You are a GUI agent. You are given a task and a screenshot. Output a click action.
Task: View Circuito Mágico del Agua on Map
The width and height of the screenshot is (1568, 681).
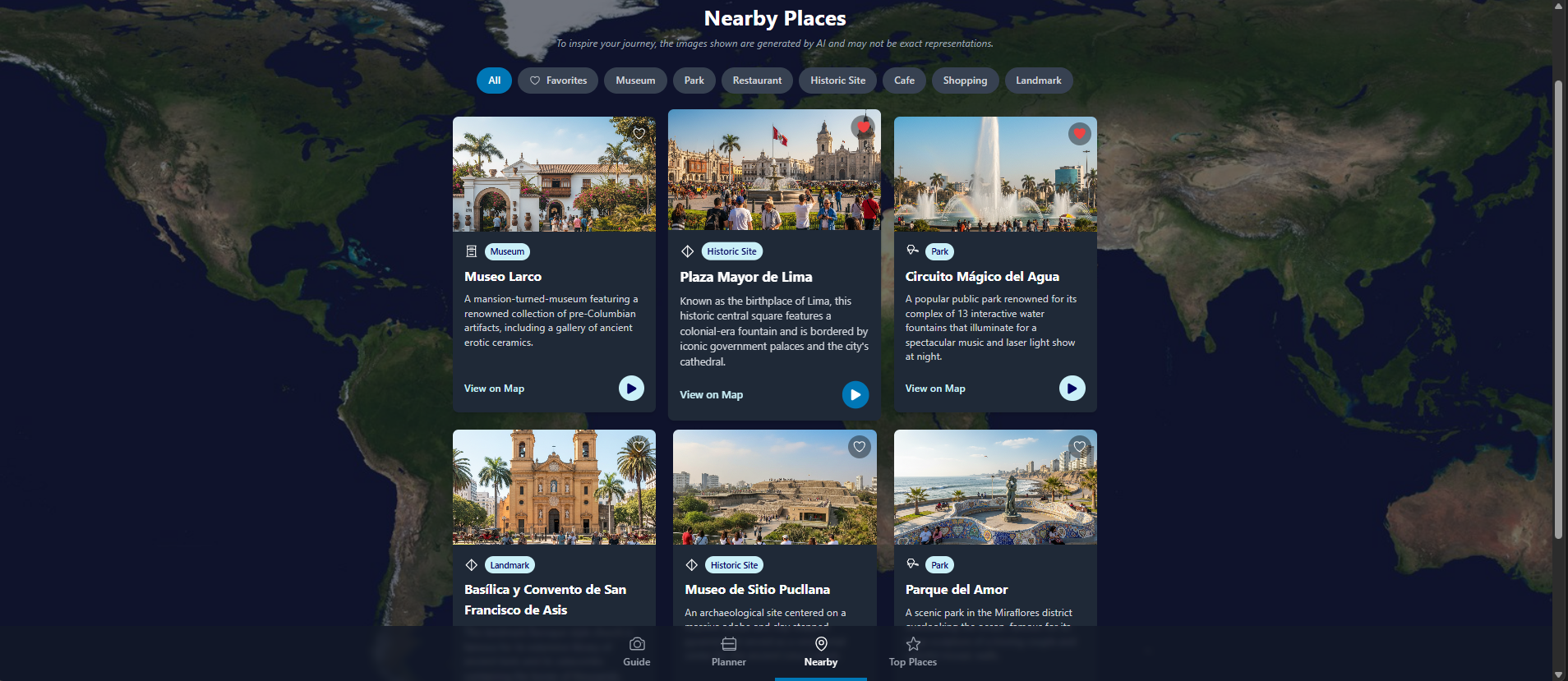[x=935, y=389]
